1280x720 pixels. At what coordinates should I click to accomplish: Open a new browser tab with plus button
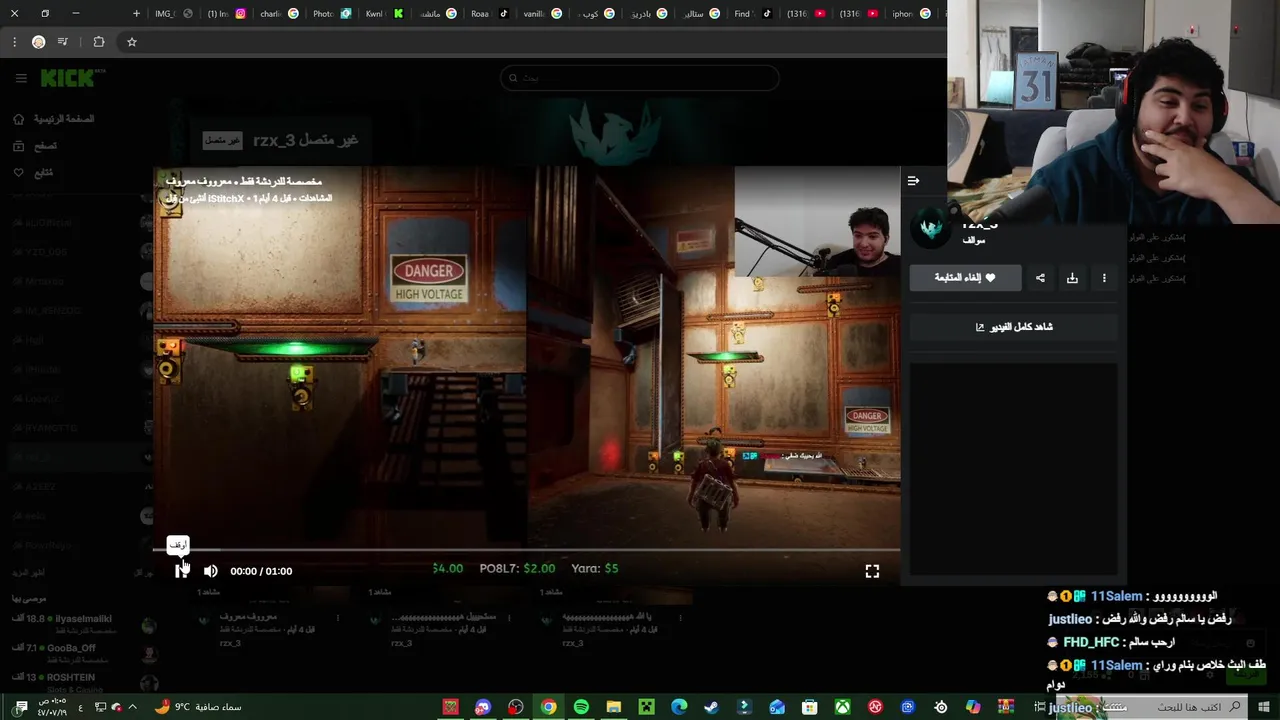[136, 14]
